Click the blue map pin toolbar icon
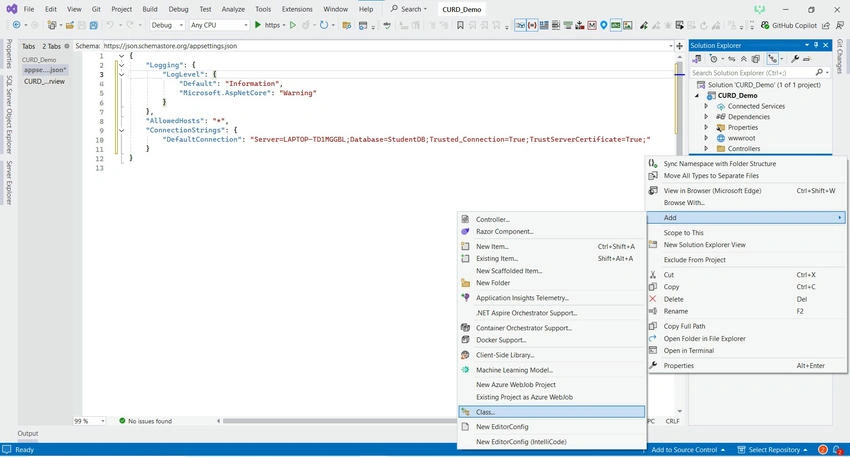The height and width of the screenshot is (457, 850). (603, 25)
